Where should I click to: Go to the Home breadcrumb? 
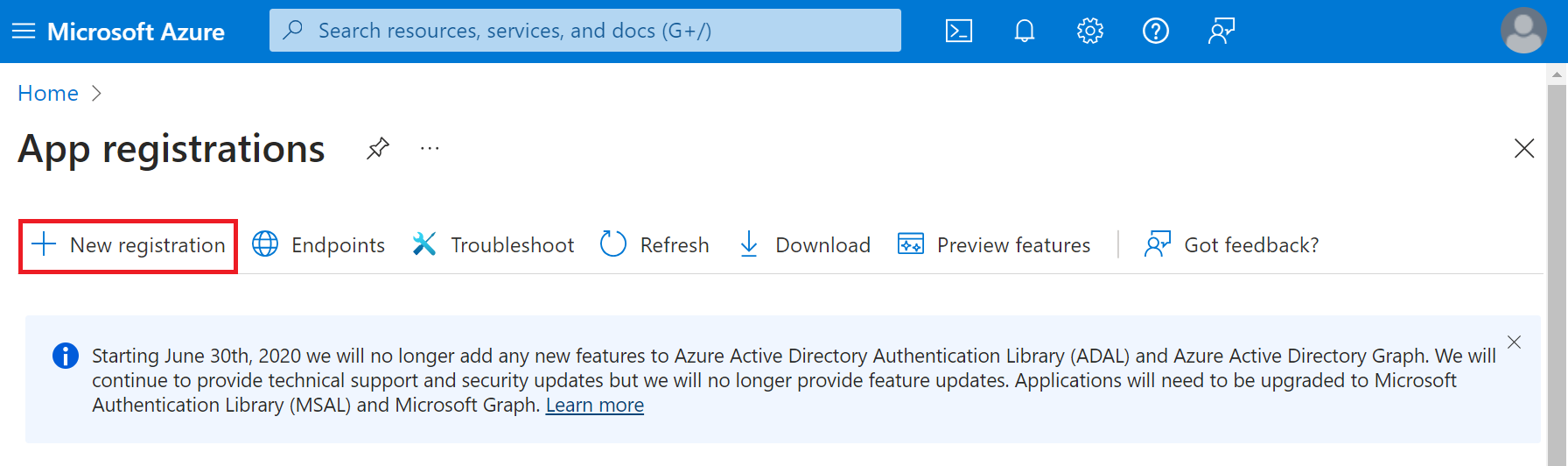pyautogui.click(x=48, y=94)
